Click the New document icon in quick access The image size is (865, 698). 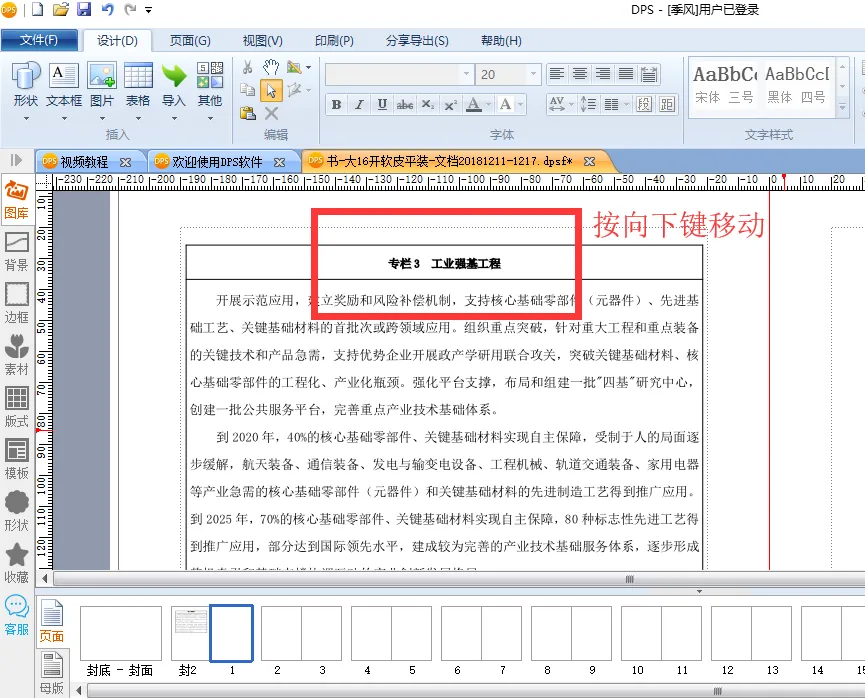click(37, 9)
